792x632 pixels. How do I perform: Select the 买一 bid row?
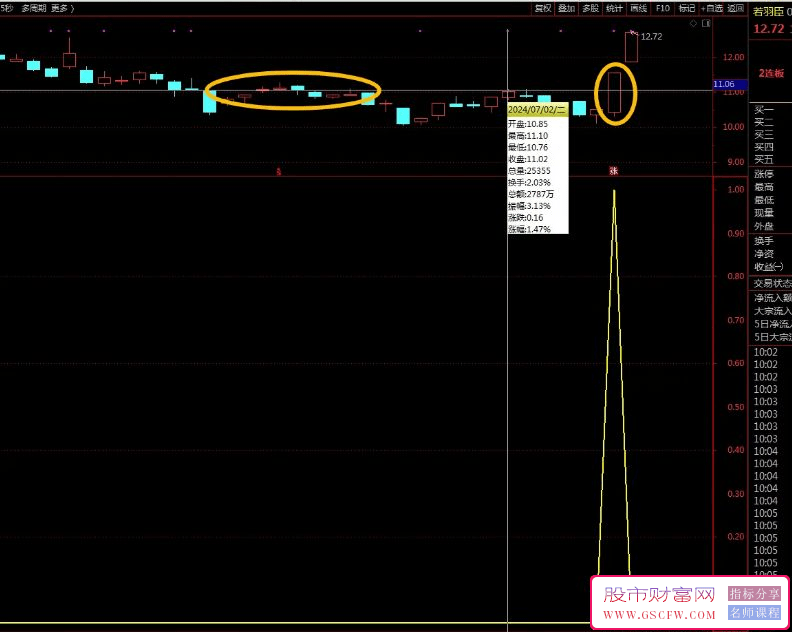tap(764, 110)
